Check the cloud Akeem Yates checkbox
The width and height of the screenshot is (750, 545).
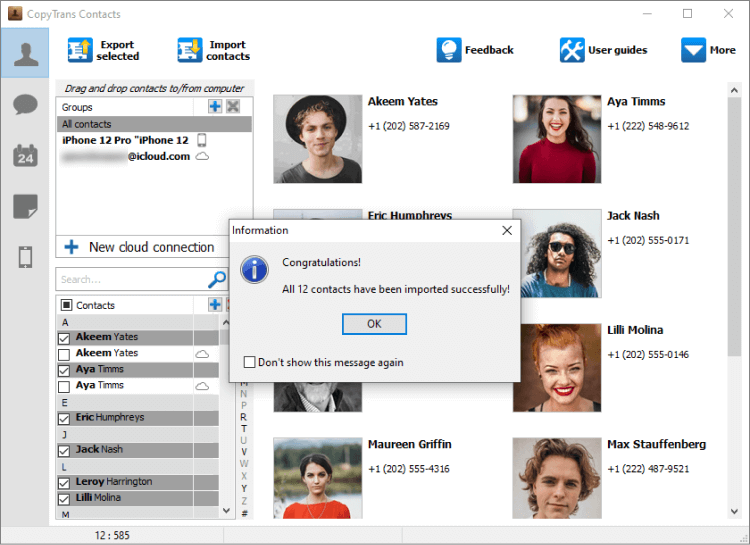tap(64, 355)
